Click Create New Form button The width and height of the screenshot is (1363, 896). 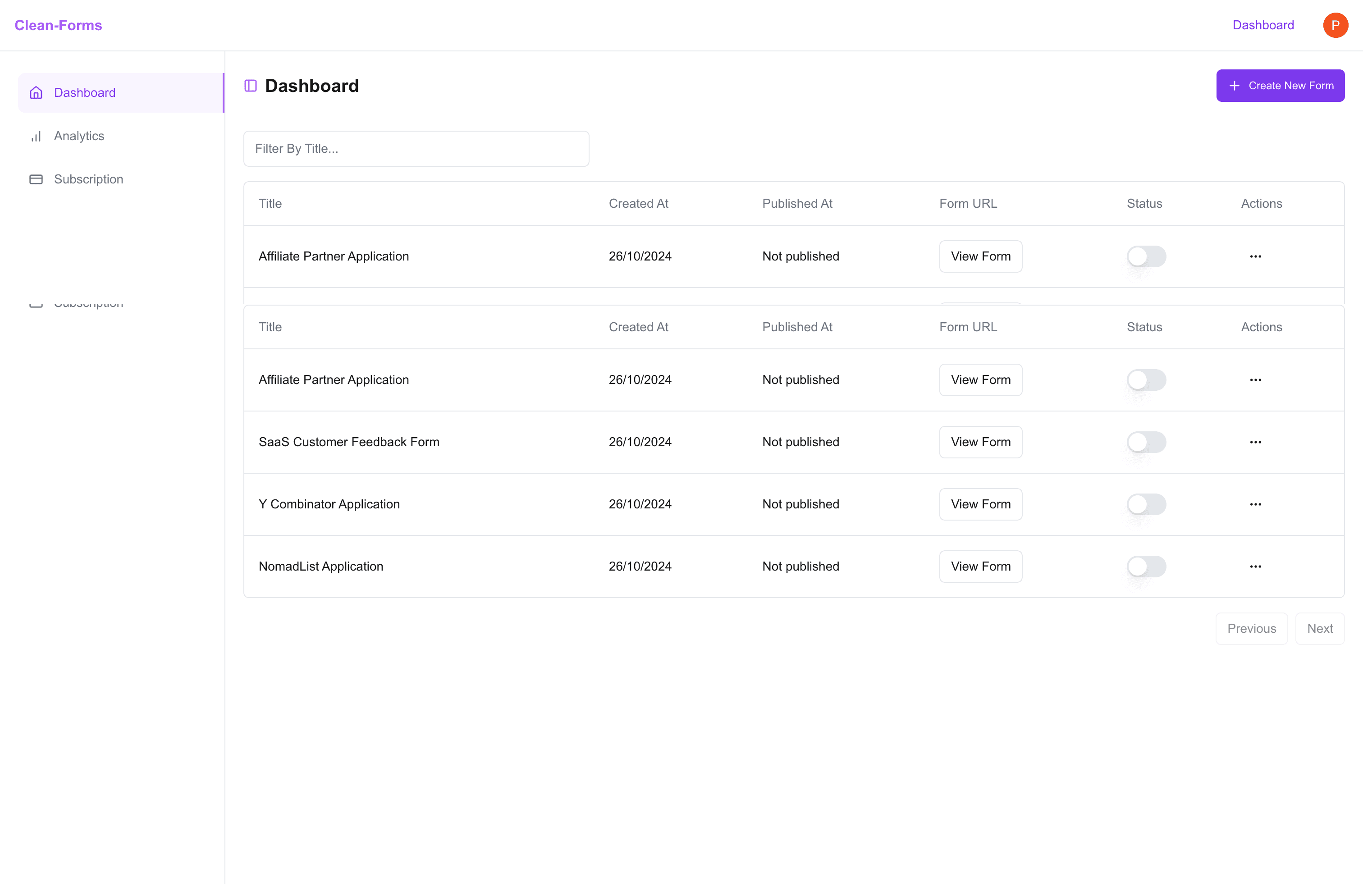[1280, 86]
